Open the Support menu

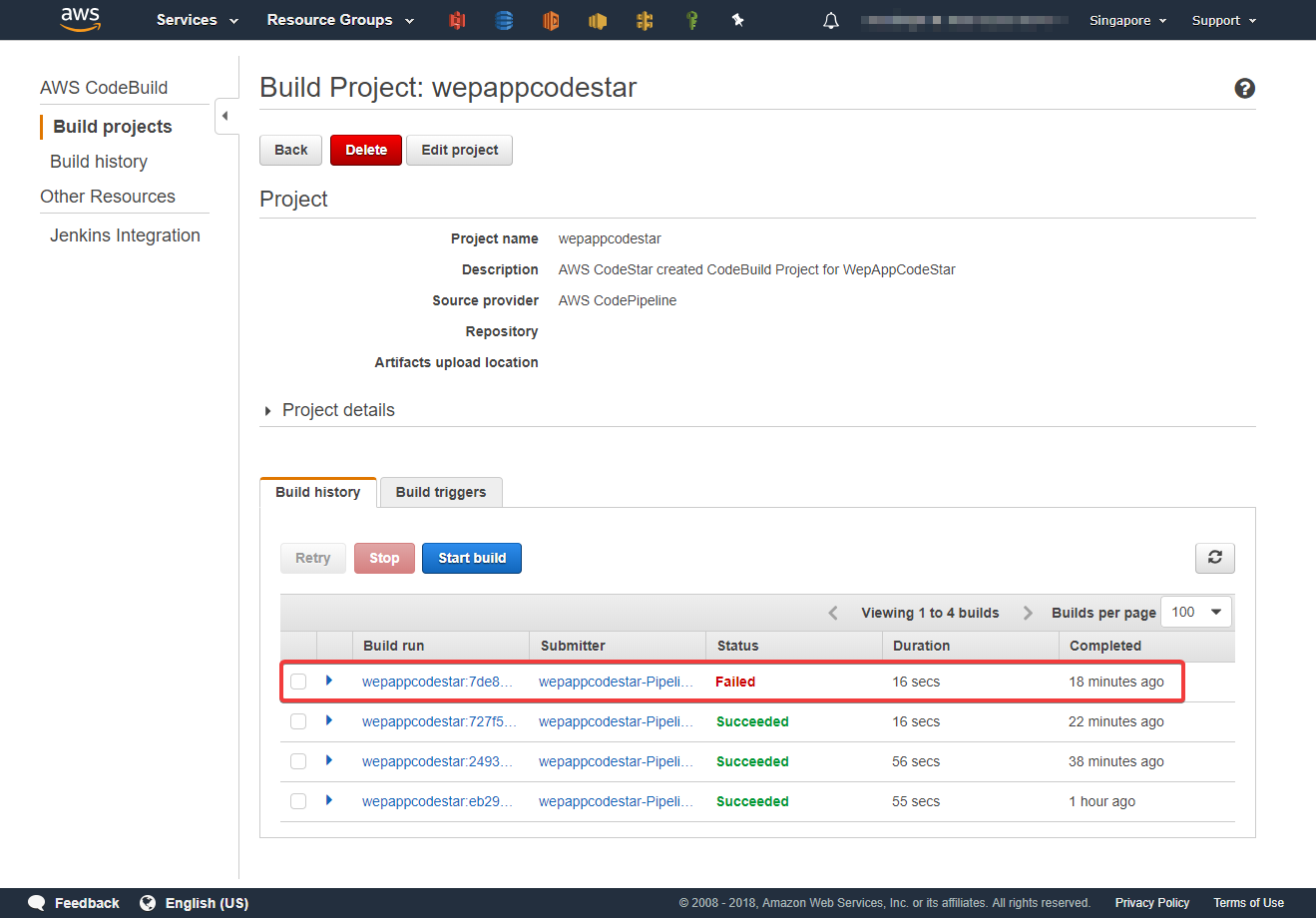click(x=1224, y=20)
